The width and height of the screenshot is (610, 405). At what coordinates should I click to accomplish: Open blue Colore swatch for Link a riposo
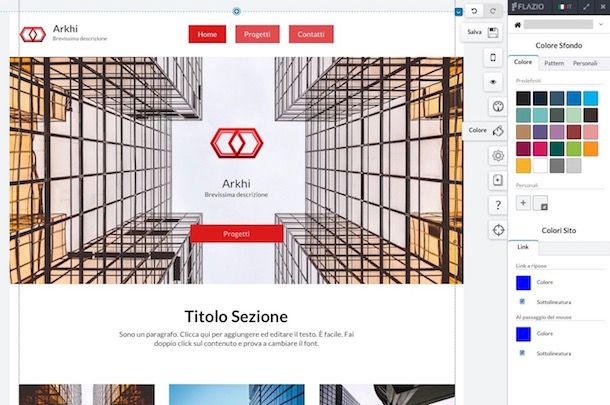pos(523,283)
